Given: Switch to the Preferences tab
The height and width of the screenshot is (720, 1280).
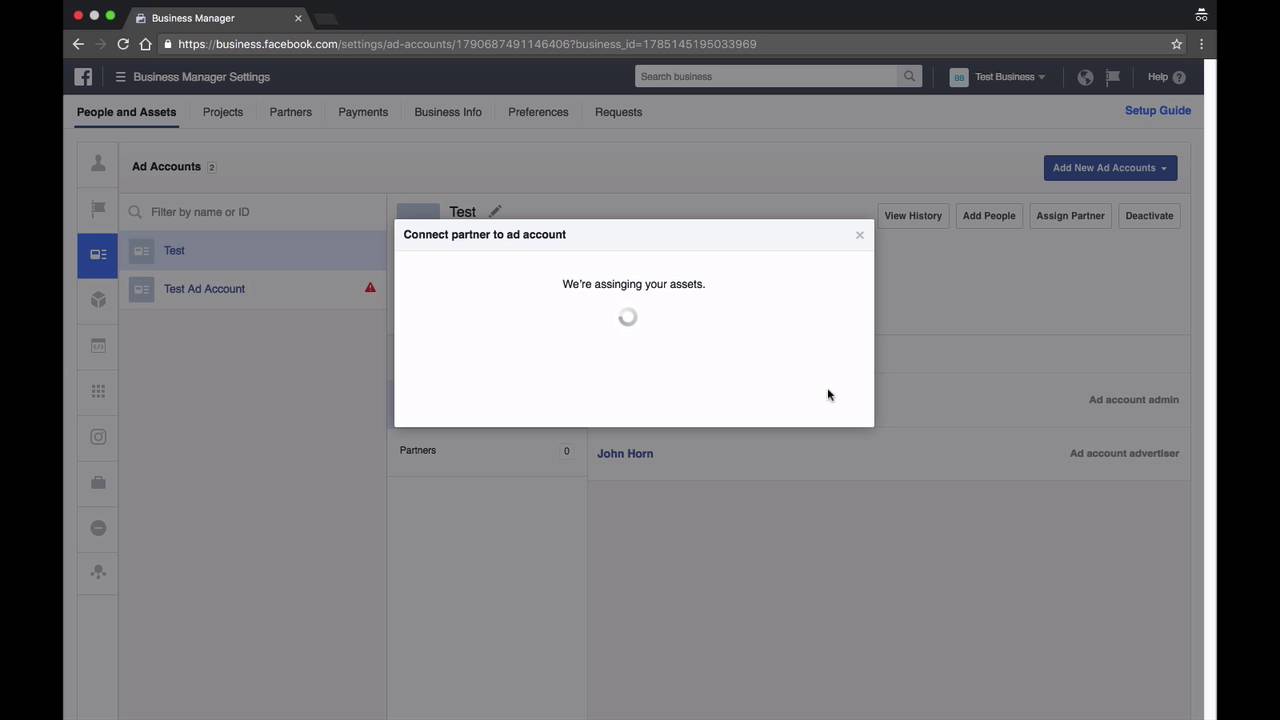Looking at the screenshot, I should 538,112.
